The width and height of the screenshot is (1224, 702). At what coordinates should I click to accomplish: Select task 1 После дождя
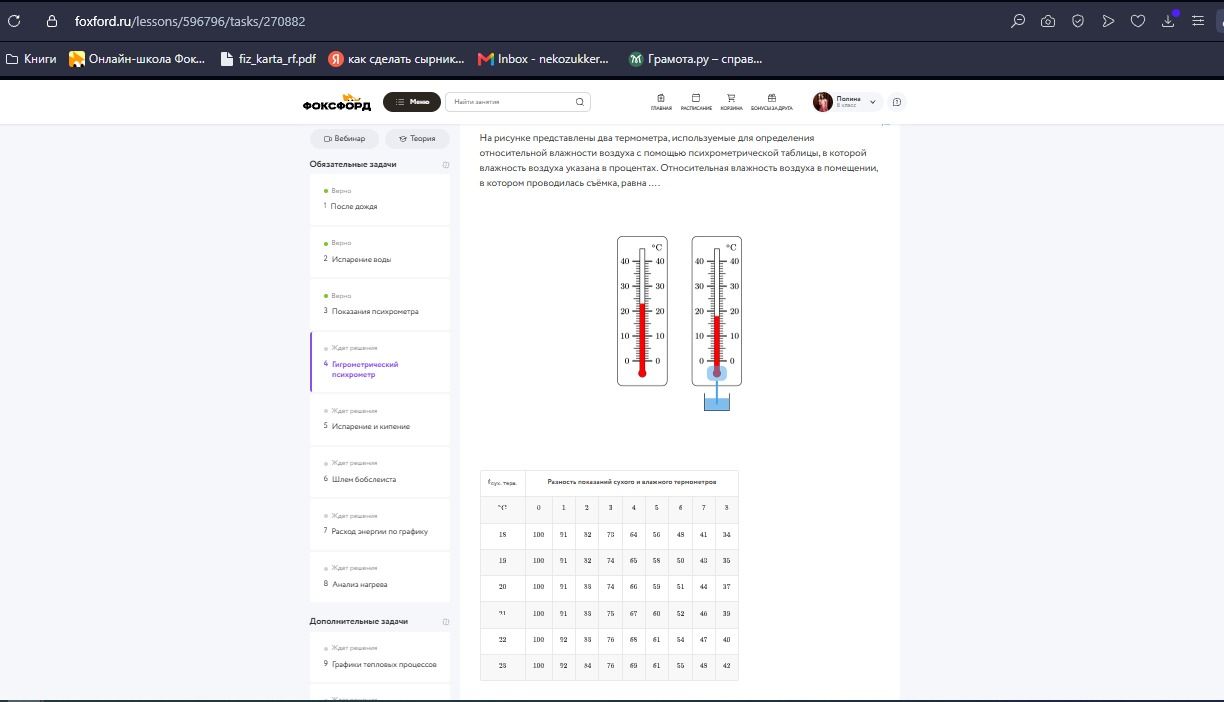(x=380, y=199)
